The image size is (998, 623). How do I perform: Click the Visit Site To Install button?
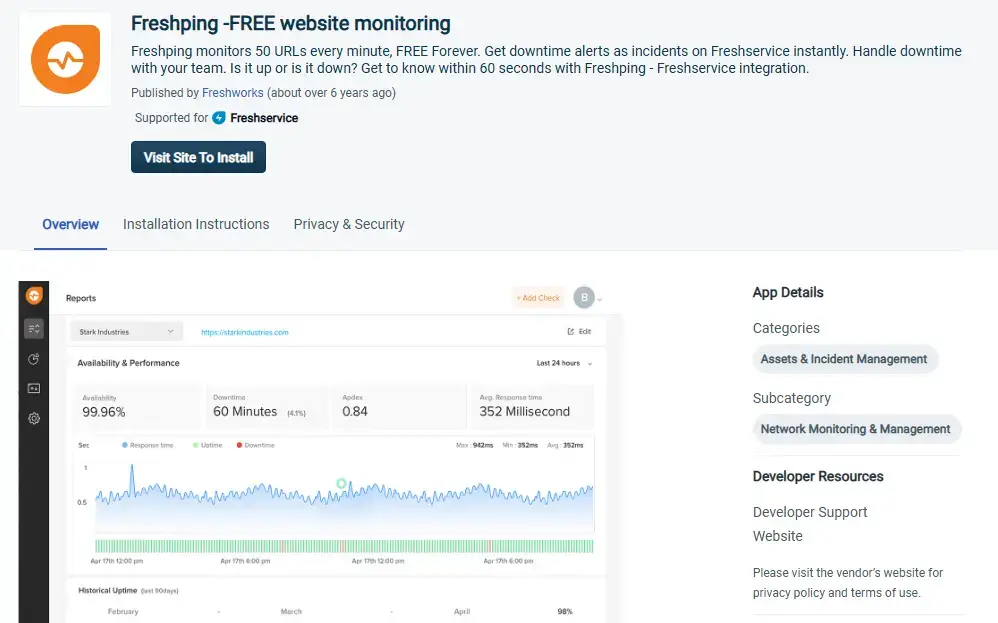199,157
